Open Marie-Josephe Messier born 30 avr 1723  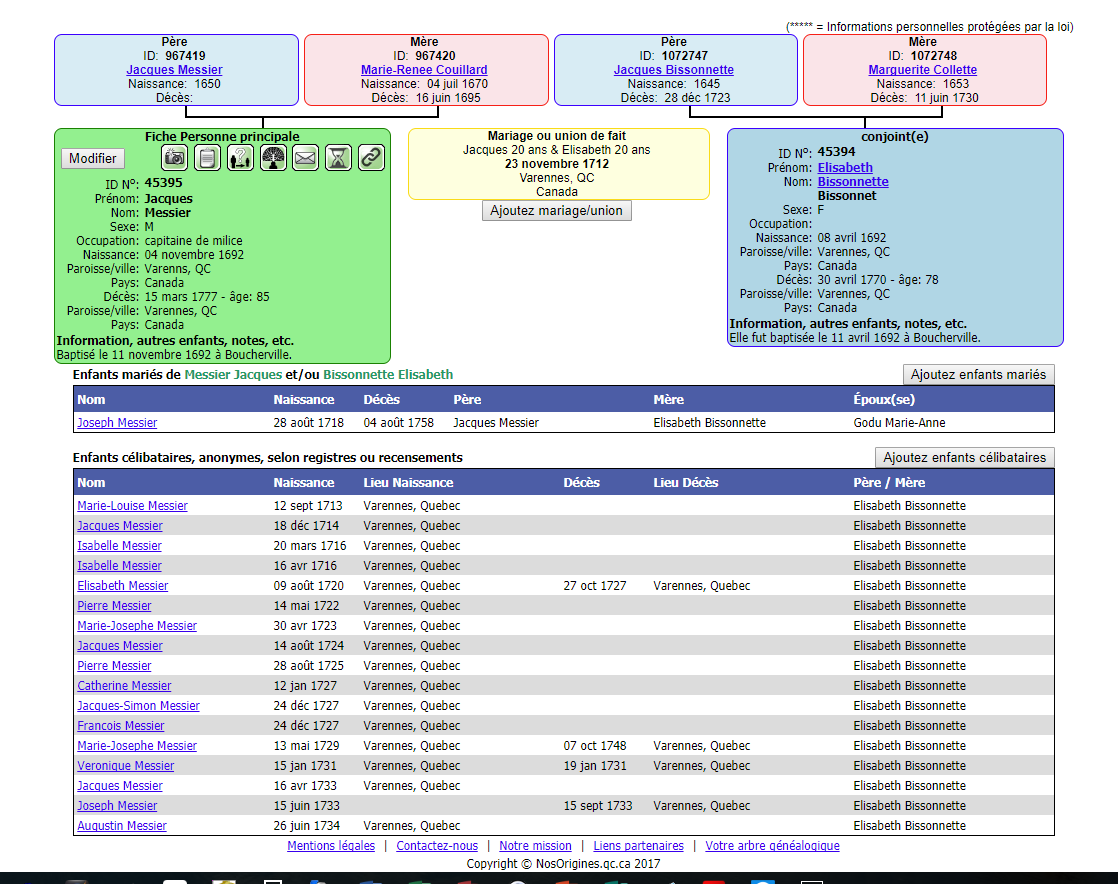(x=137, y=625)
